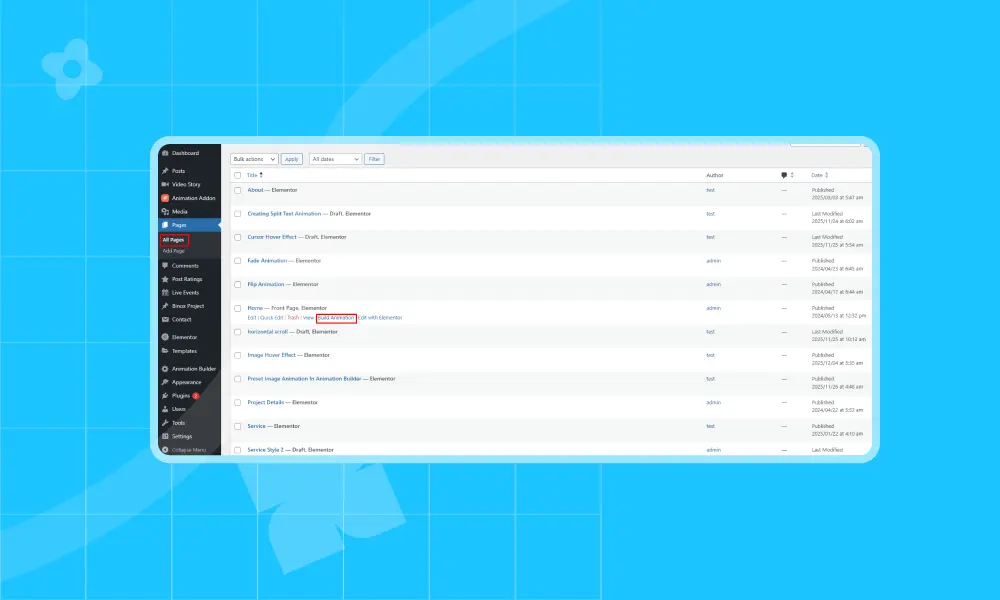The image size is (1000, 600).
Task: Toggle the select-all checkbox beside Title
Action: [x=238, y=175]
